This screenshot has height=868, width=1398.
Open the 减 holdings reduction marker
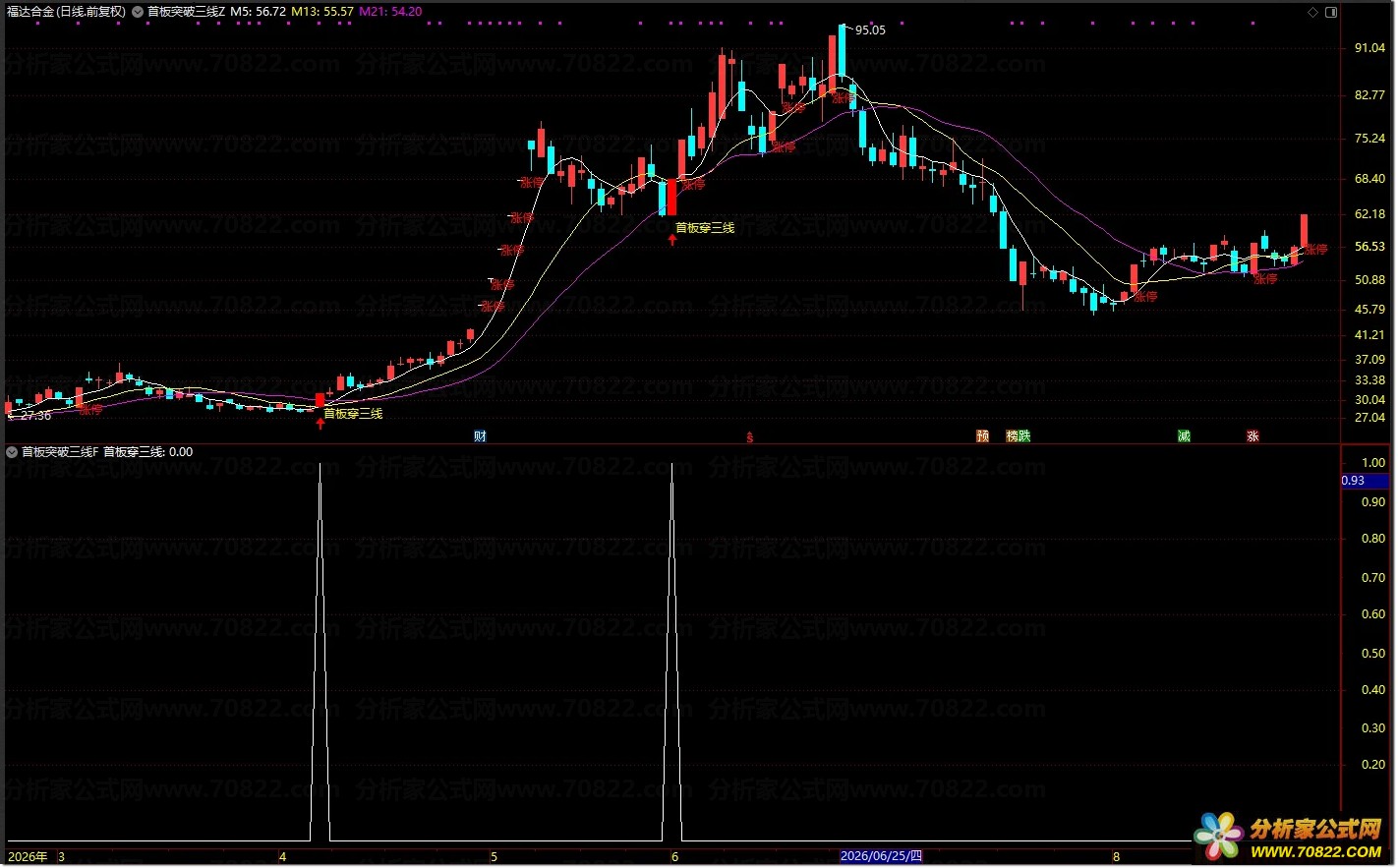point(1185,436)
